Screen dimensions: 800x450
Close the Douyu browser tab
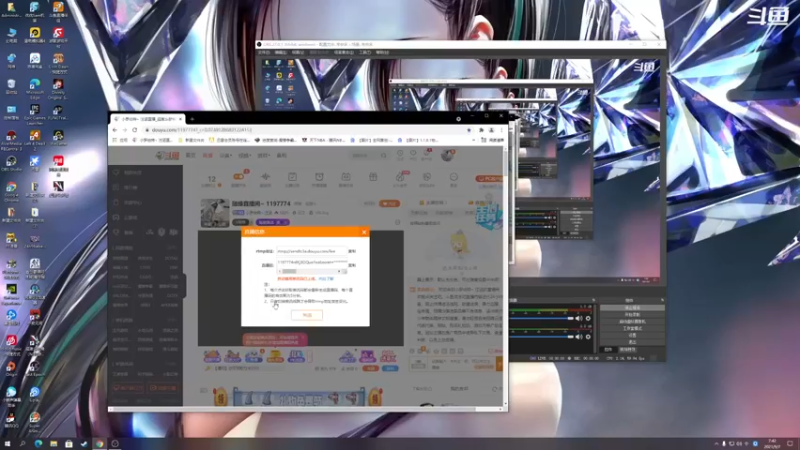click(x=180, y=119)
